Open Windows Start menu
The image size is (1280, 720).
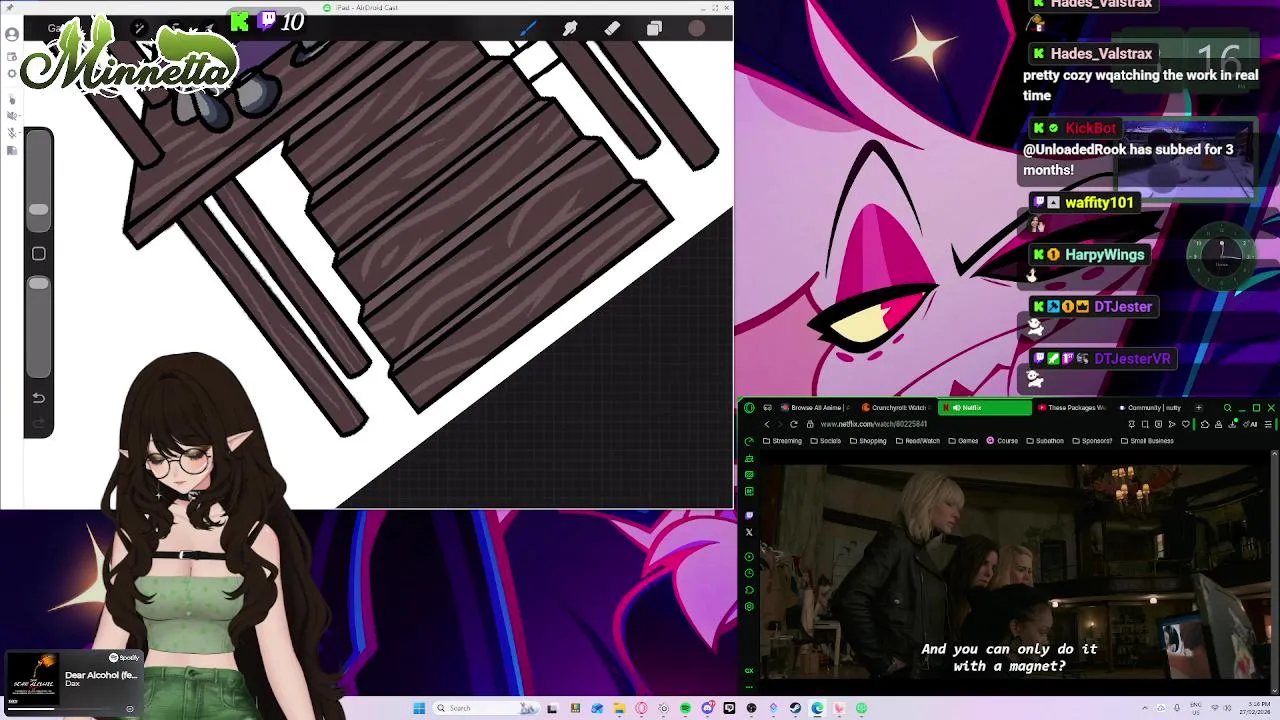coord(419,708)
